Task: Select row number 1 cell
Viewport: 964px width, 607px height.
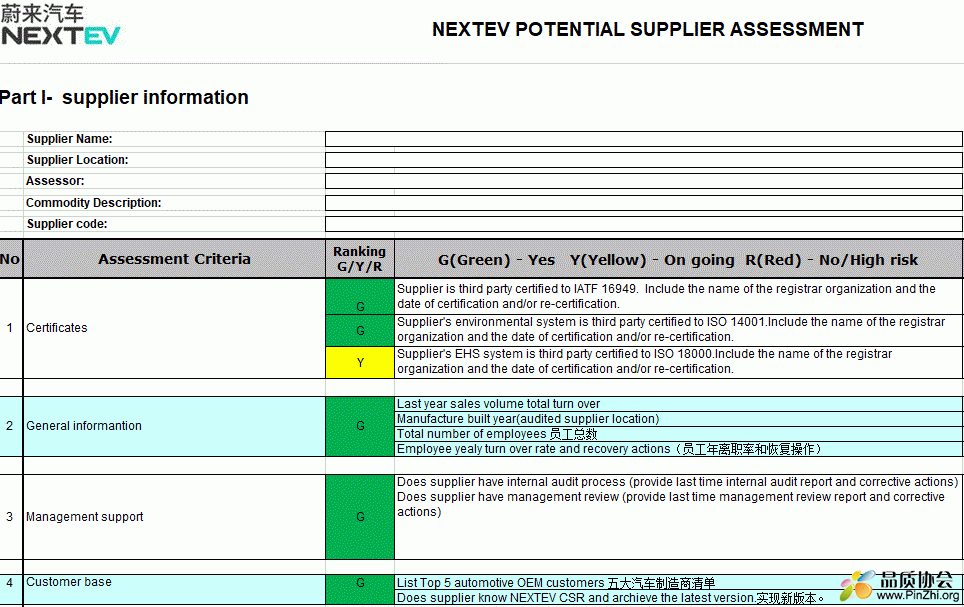Action: (x=10, y=328)
